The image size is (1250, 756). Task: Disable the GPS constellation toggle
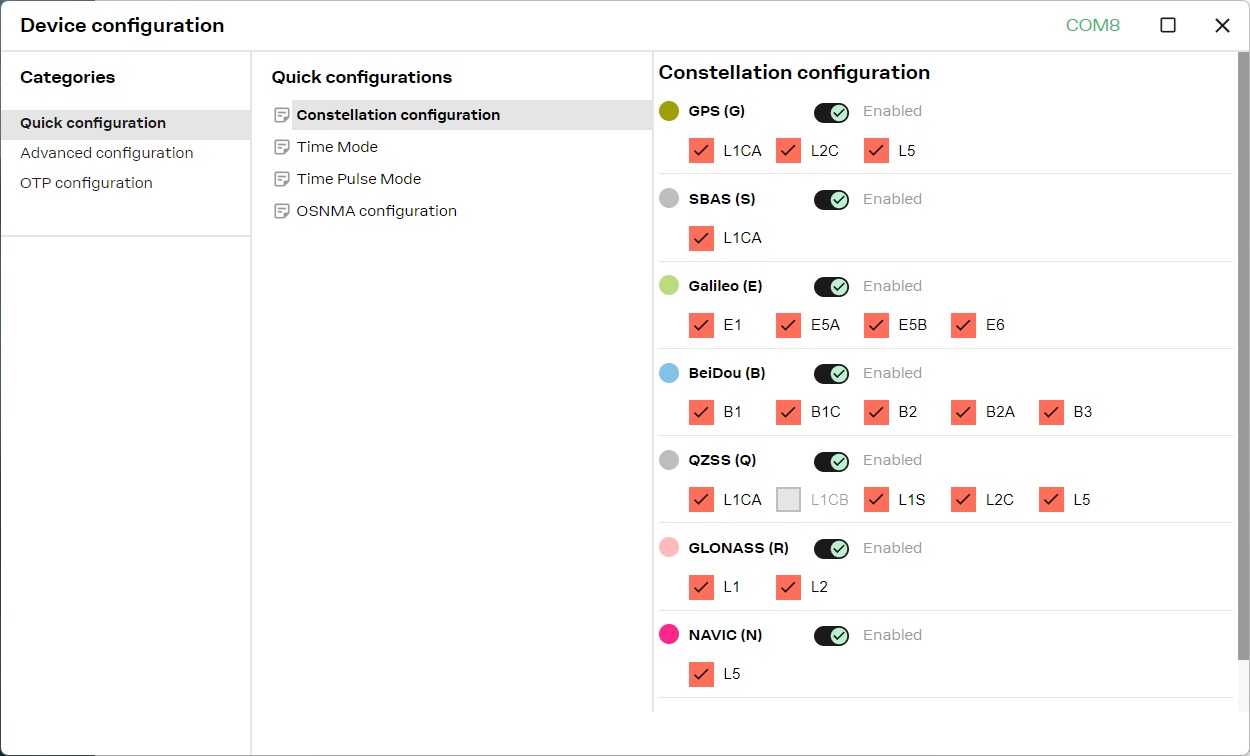tap(831, 112)
